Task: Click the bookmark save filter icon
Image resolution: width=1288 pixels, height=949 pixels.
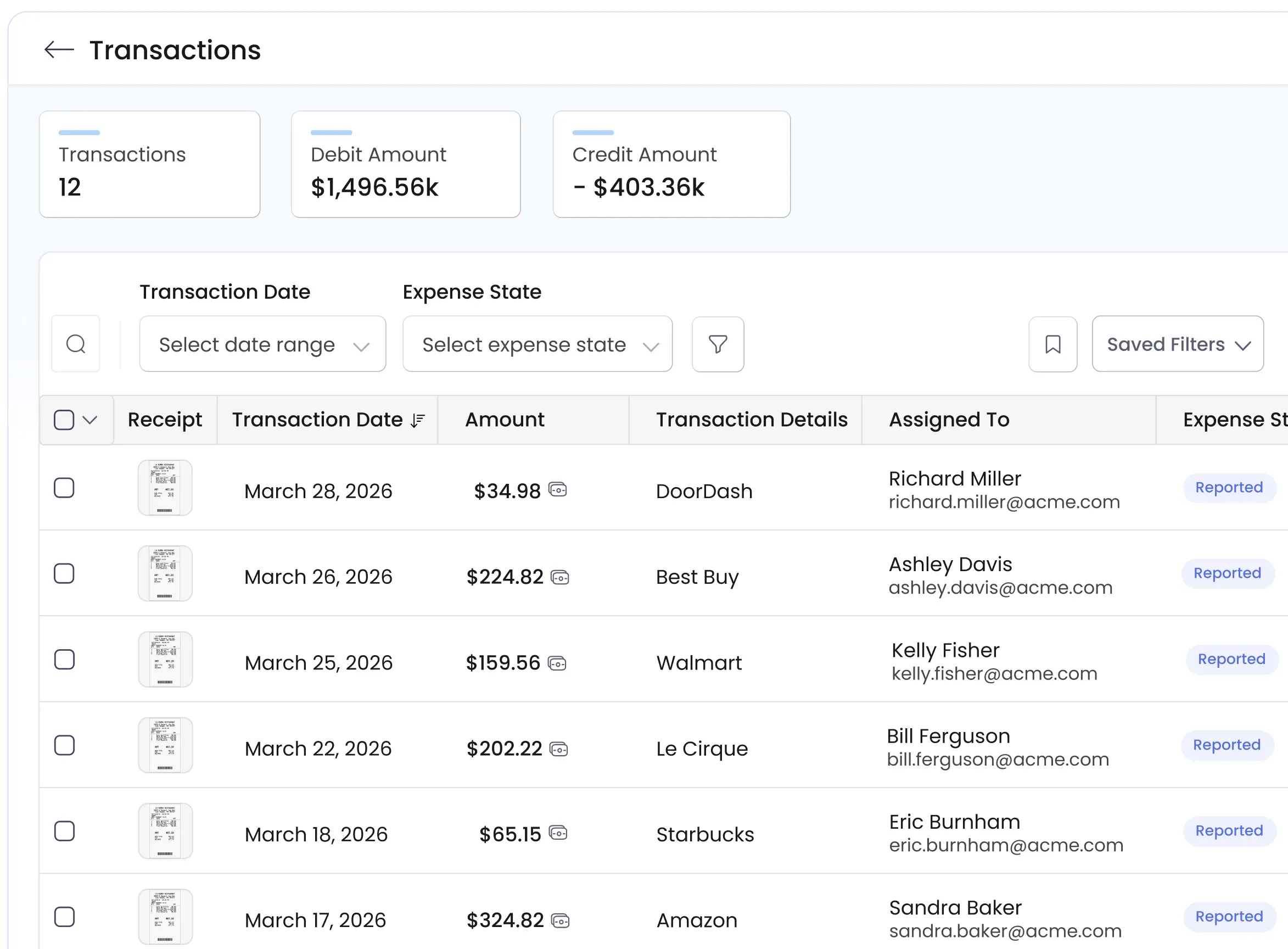Action: tap(1052, 344)
